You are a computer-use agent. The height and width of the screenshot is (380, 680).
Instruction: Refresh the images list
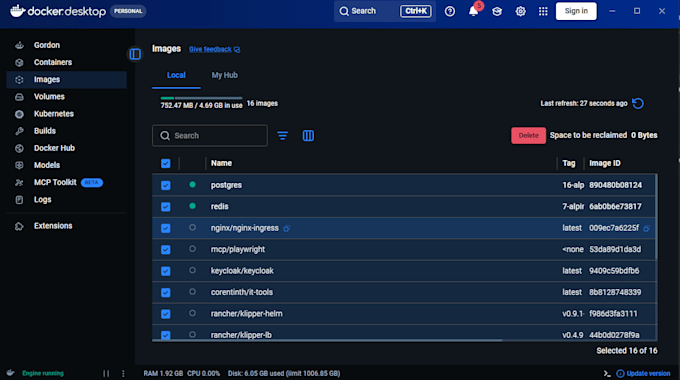tap(638, 103)
